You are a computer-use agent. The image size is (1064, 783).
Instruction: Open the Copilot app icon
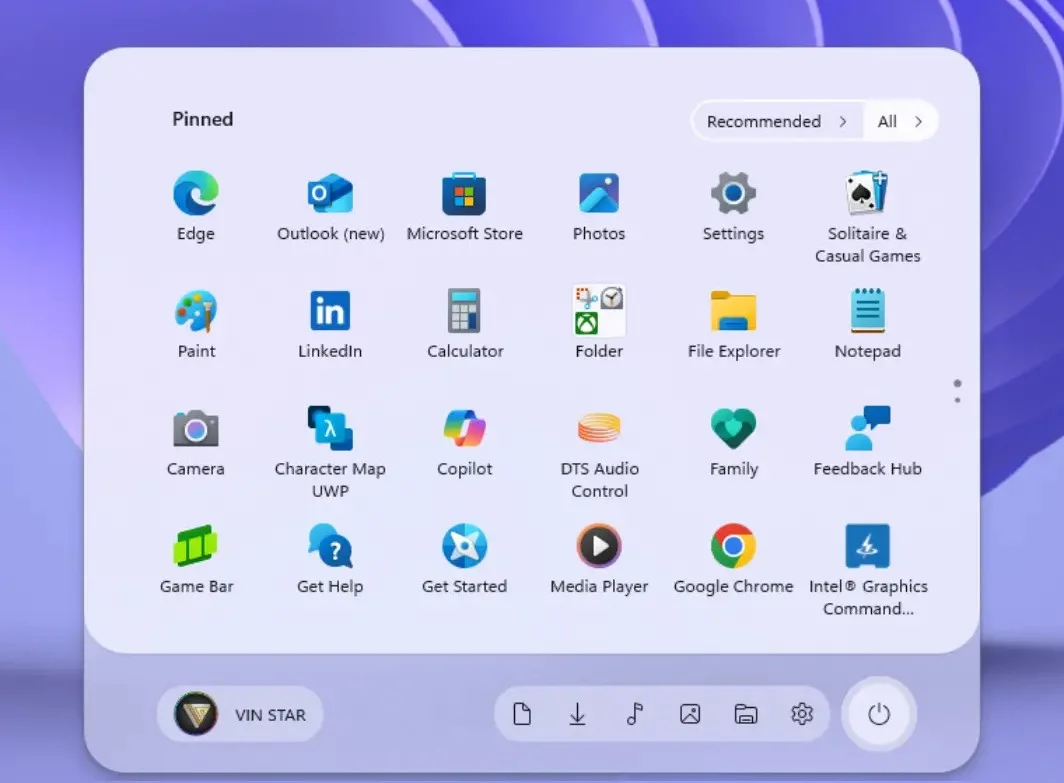(x=464, y=429)
